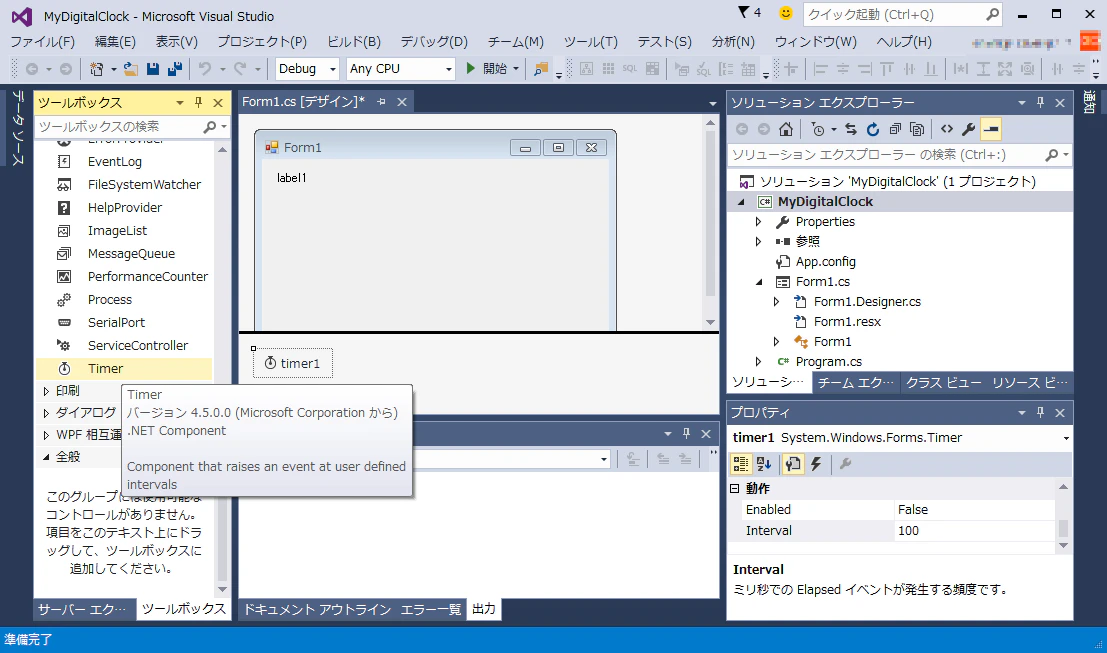Click the Property Pages wrench icon

(x=845, y=464)
